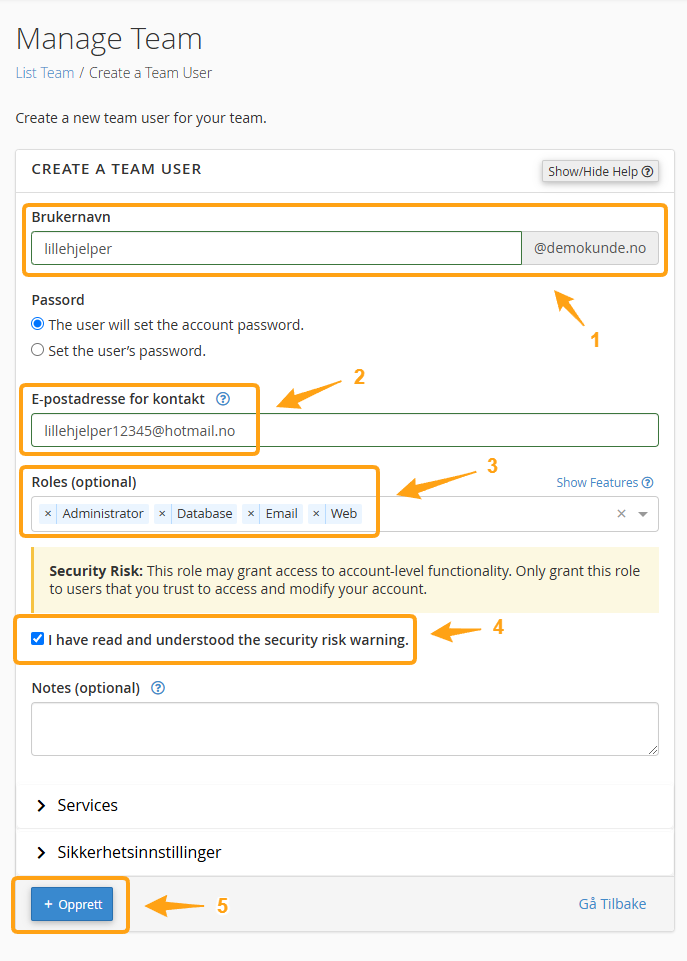Remove the Web role tag

coord(316,514)
